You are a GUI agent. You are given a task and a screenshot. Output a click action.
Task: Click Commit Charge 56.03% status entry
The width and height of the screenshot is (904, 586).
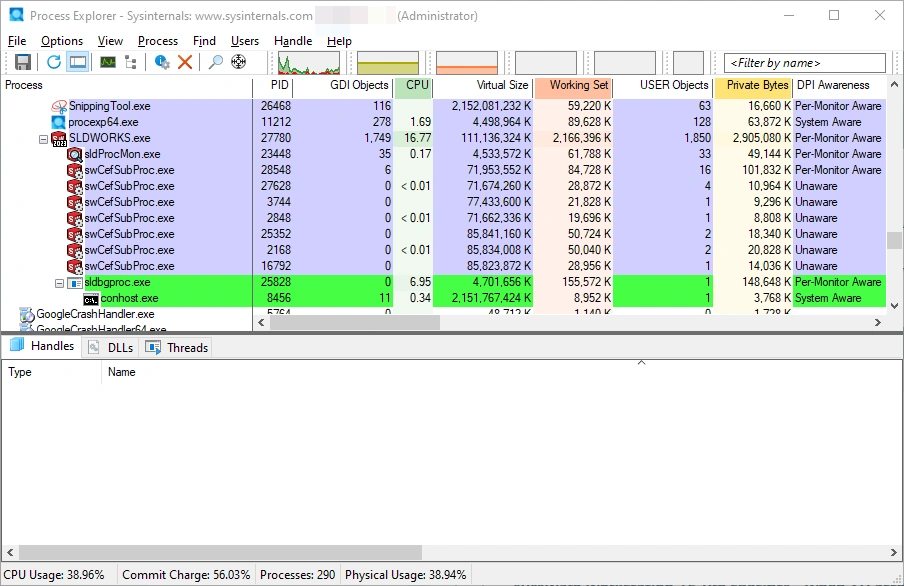[186, 575]
